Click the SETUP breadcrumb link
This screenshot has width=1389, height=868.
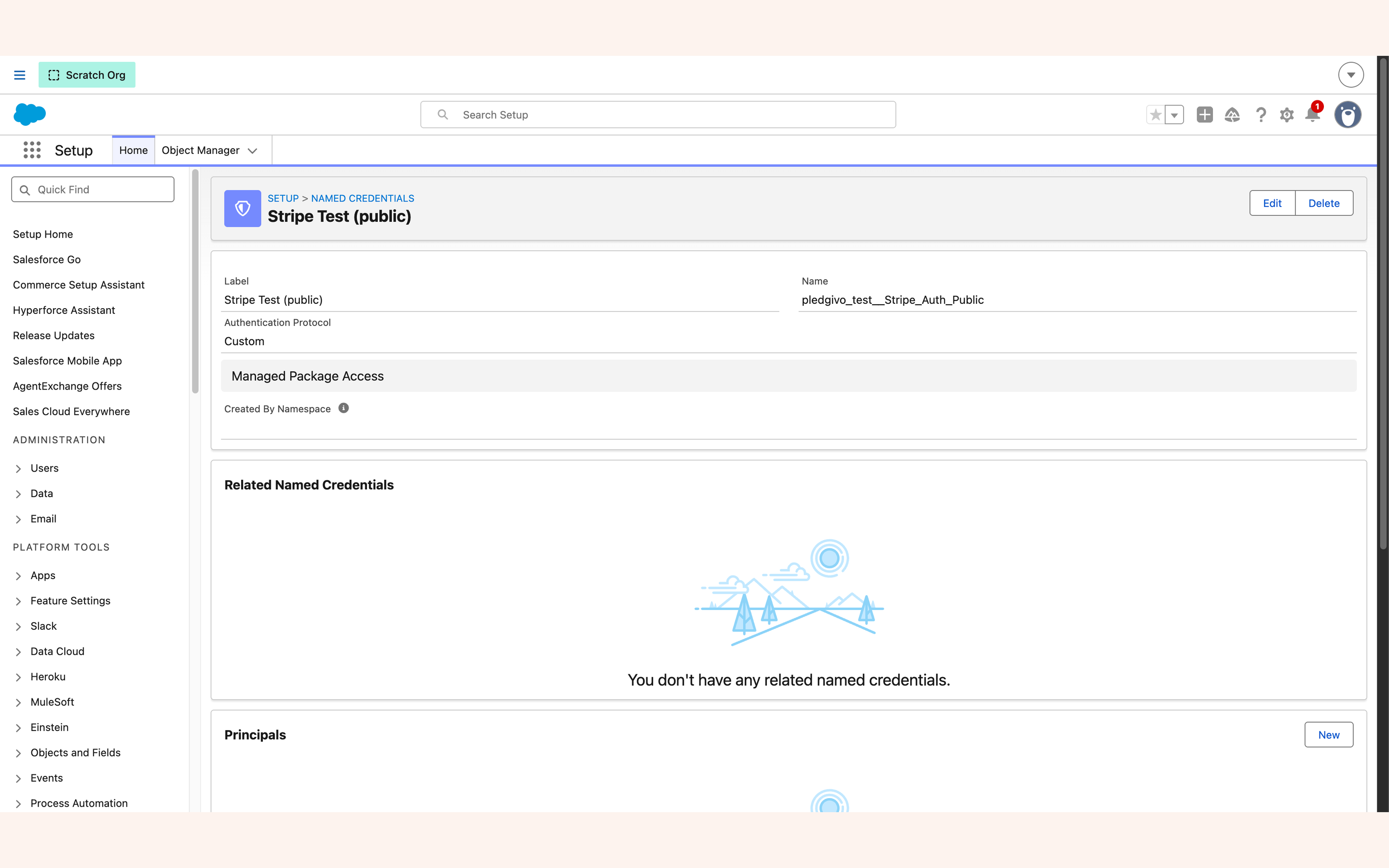[283, 198]
